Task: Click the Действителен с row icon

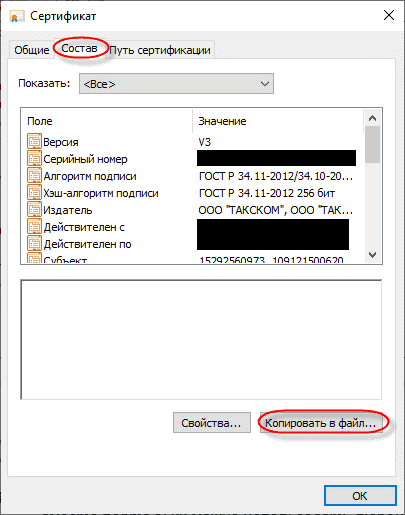Action: [34, 226]
